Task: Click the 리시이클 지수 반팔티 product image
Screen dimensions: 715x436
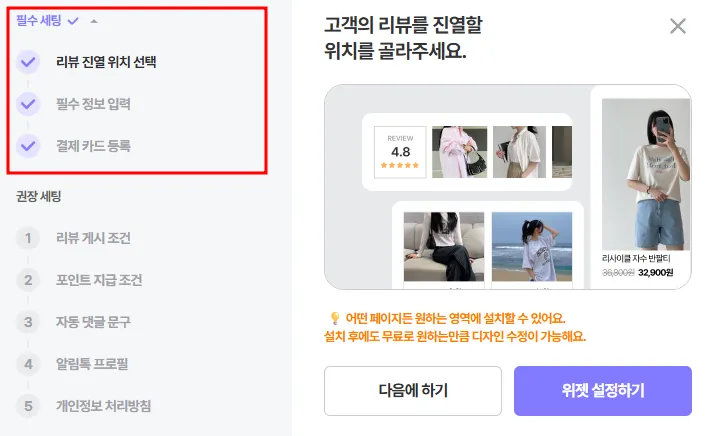Action: (x=646, y=174)
